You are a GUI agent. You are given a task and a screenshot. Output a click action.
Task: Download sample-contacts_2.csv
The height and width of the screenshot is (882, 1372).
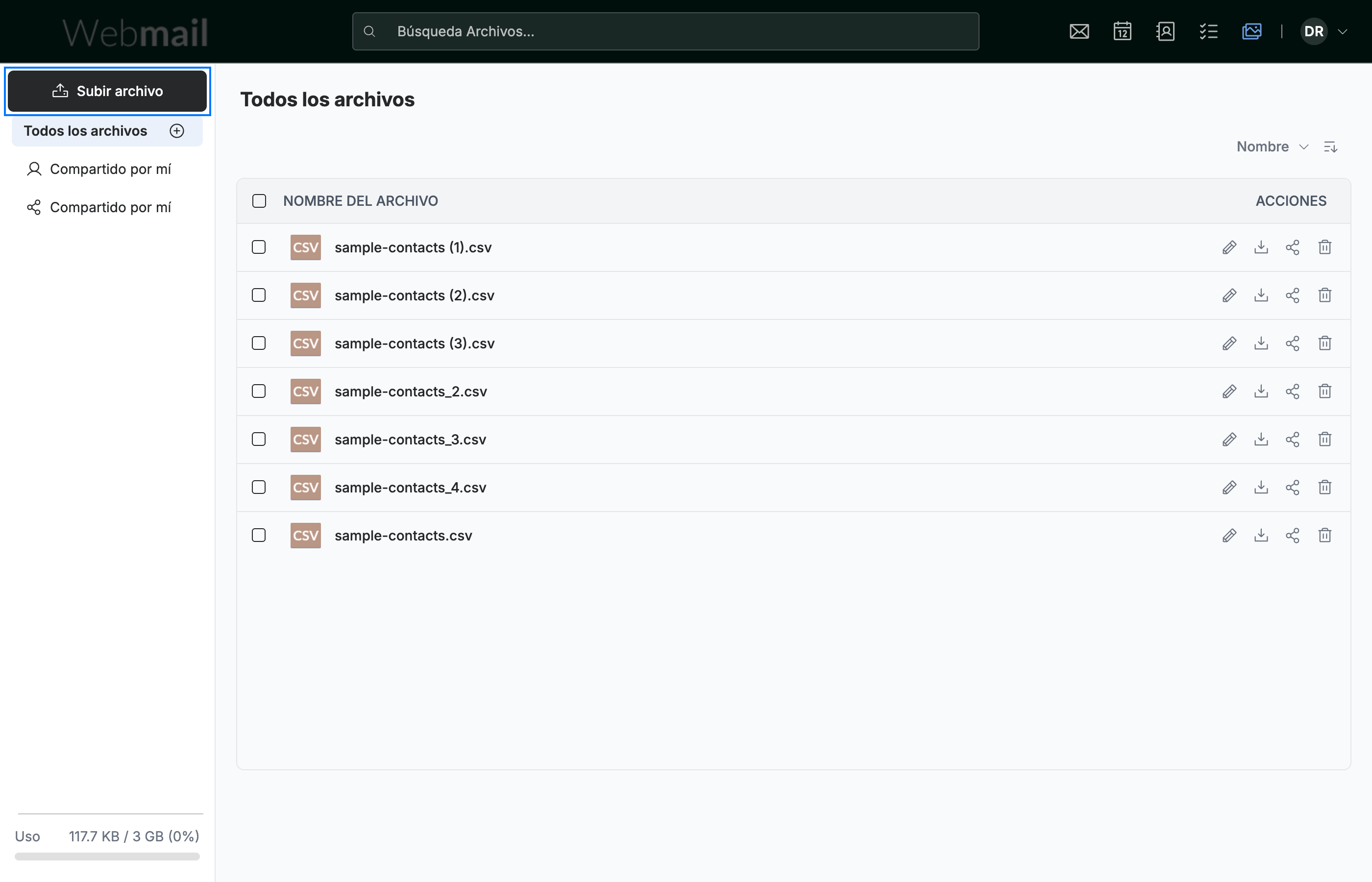1261,392
